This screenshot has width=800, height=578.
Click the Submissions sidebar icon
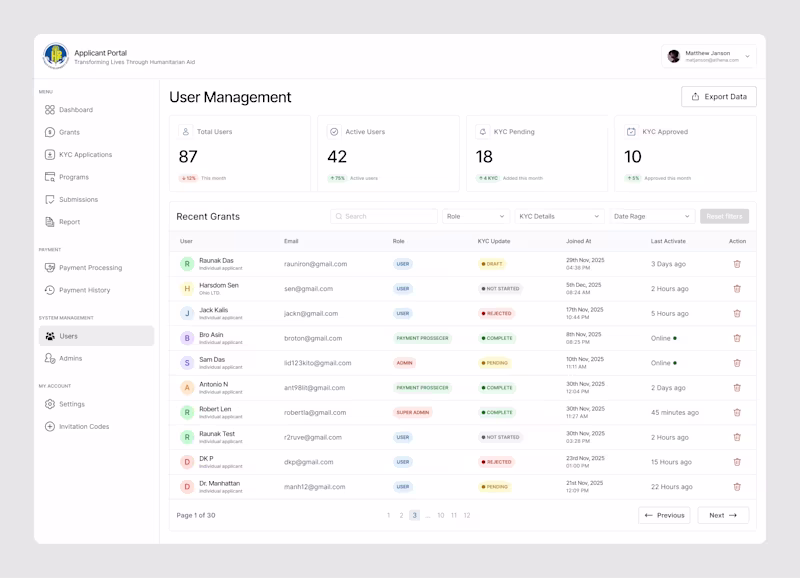tap(49, 199)
